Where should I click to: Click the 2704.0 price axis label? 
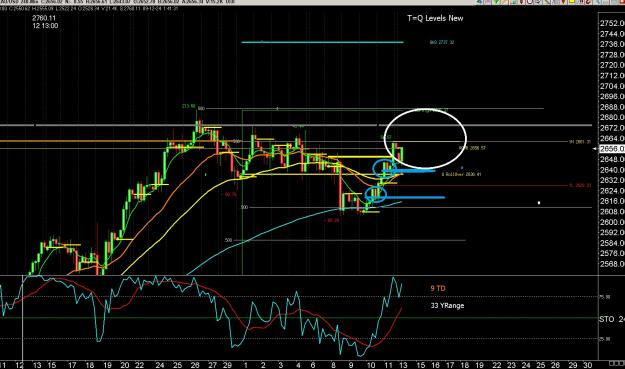[x=612, y=86]
